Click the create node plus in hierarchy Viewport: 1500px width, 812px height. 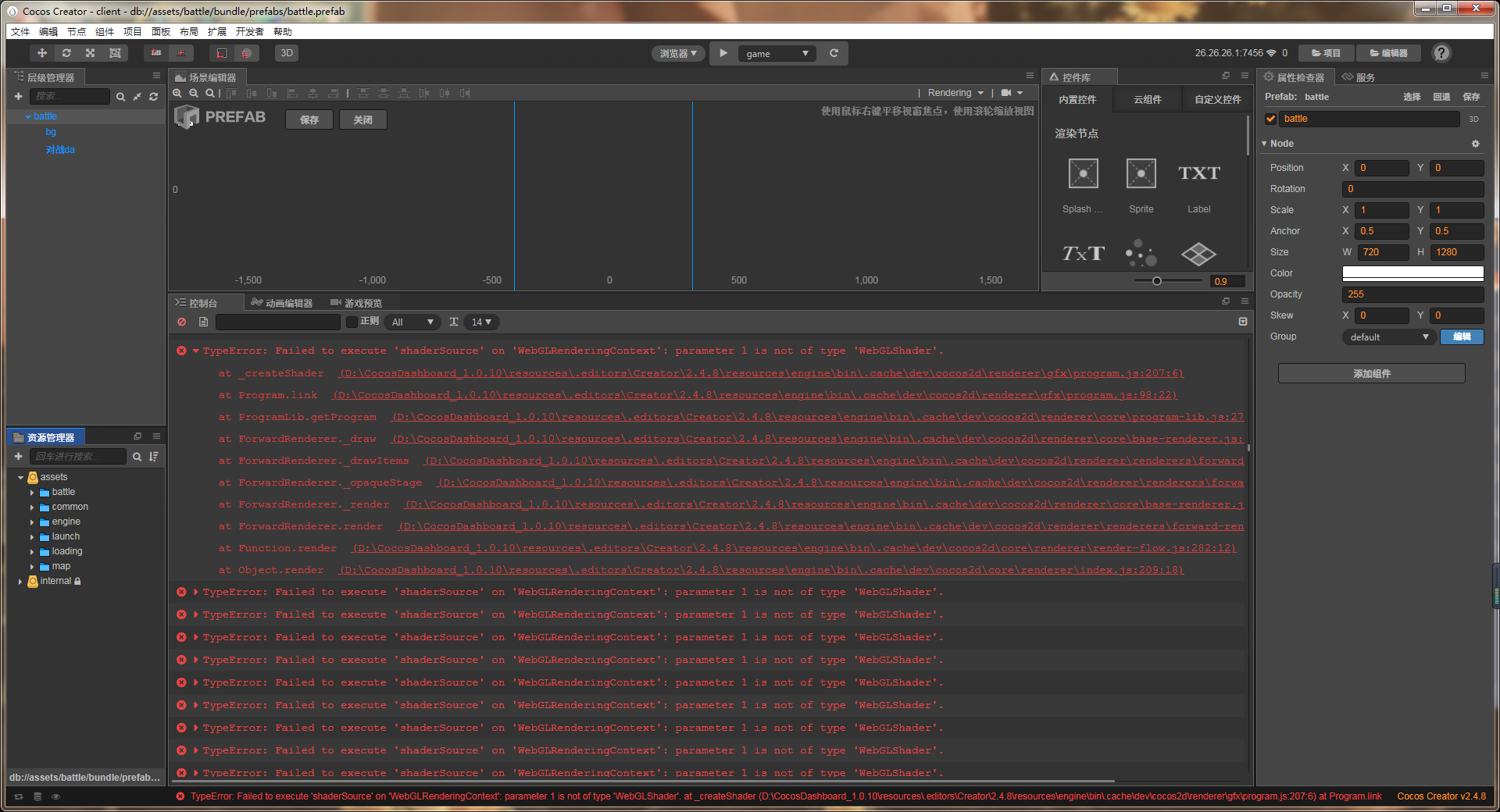18,96
